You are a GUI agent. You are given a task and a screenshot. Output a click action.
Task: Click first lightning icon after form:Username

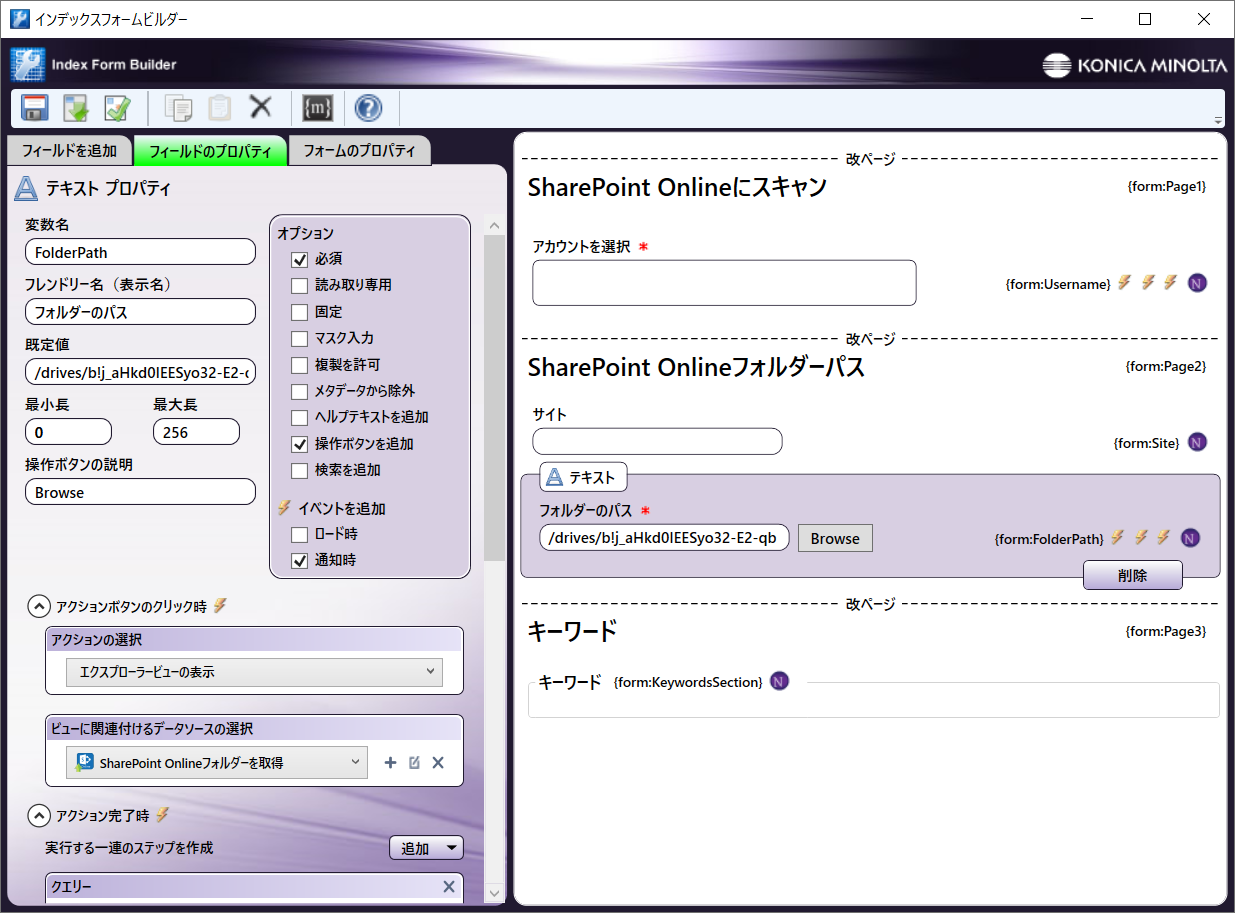pyautogui.click(x=1124, y=283)
